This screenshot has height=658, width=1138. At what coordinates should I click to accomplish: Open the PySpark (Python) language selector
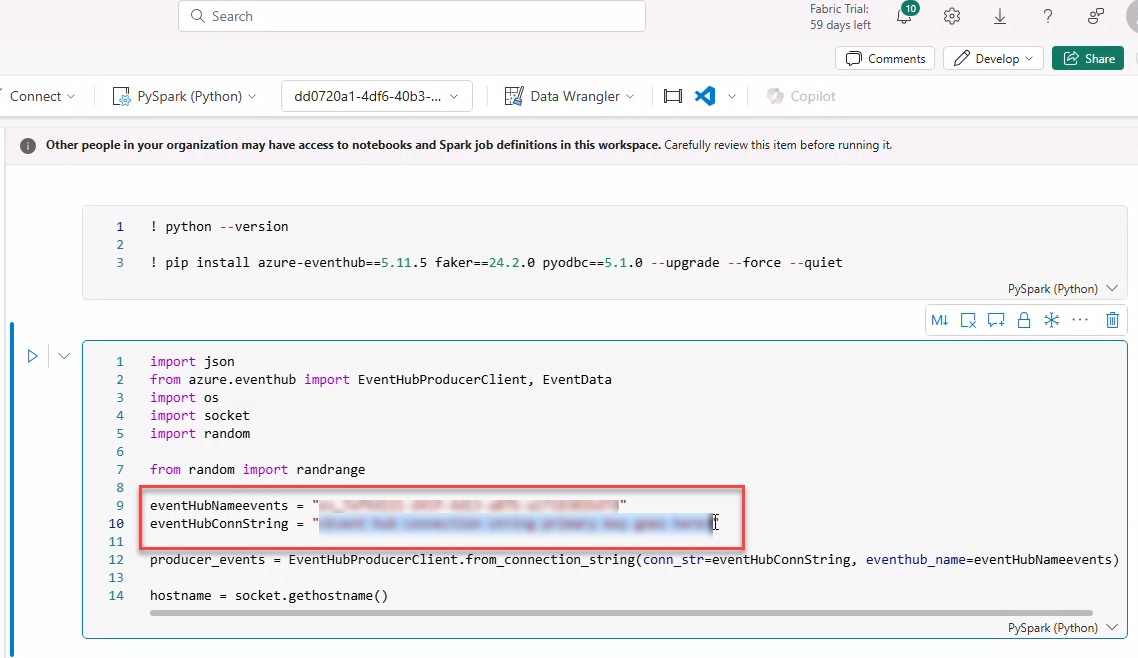pyautogui.click(x=184, y=95)
